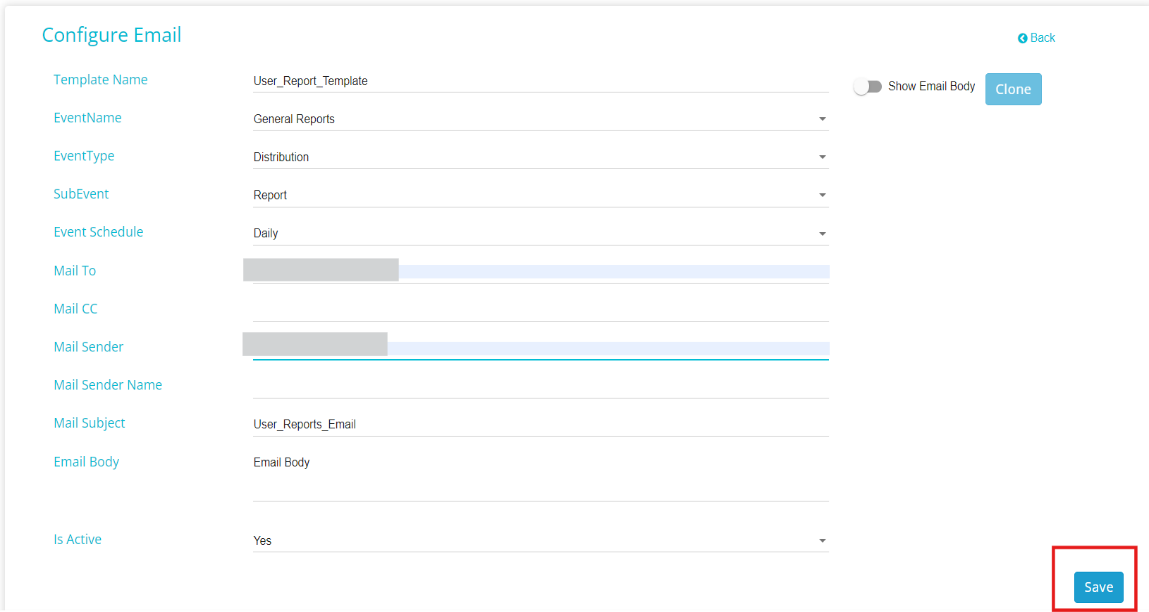Expand the Event Schedule Daily dropdown
Screen dimensions: 1149x612
pos(541,233)
